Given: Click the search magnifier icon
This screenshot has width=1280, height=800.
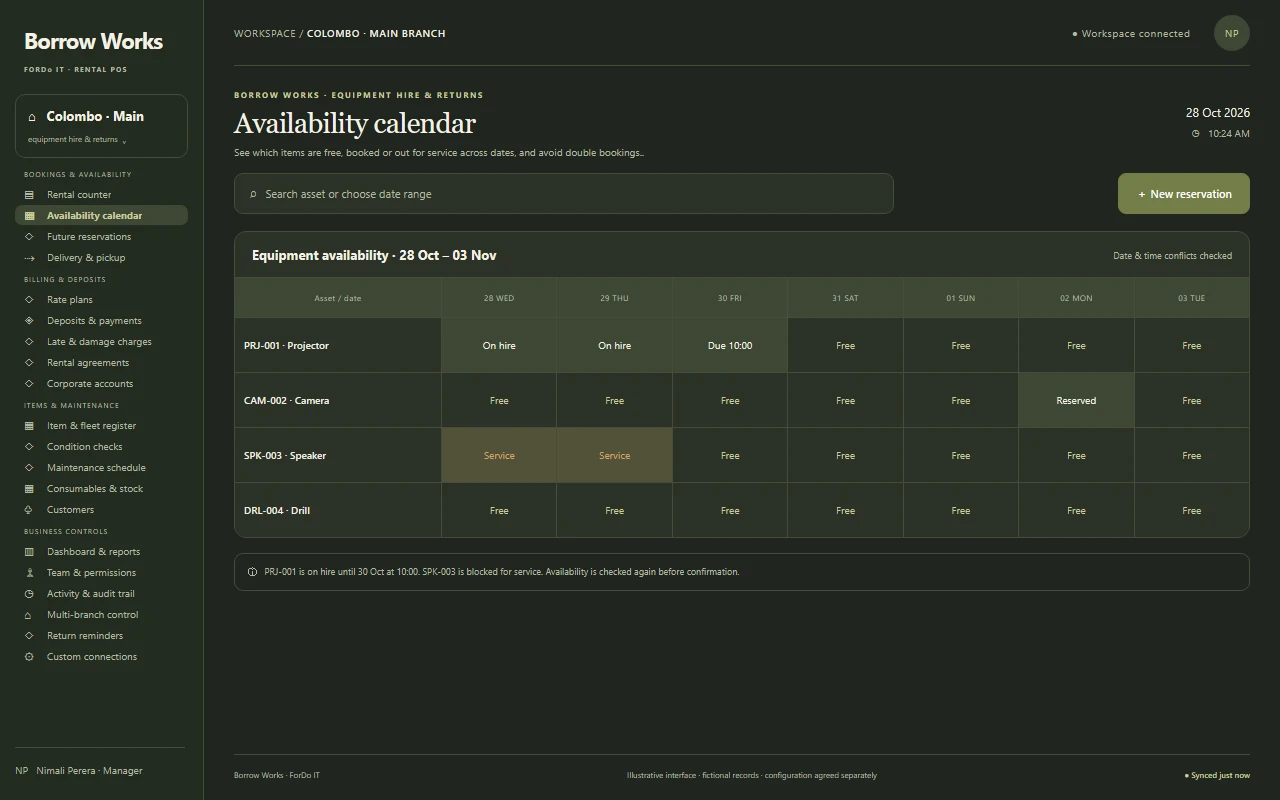Looking at the screenshot, I should [x=253, y=194].
